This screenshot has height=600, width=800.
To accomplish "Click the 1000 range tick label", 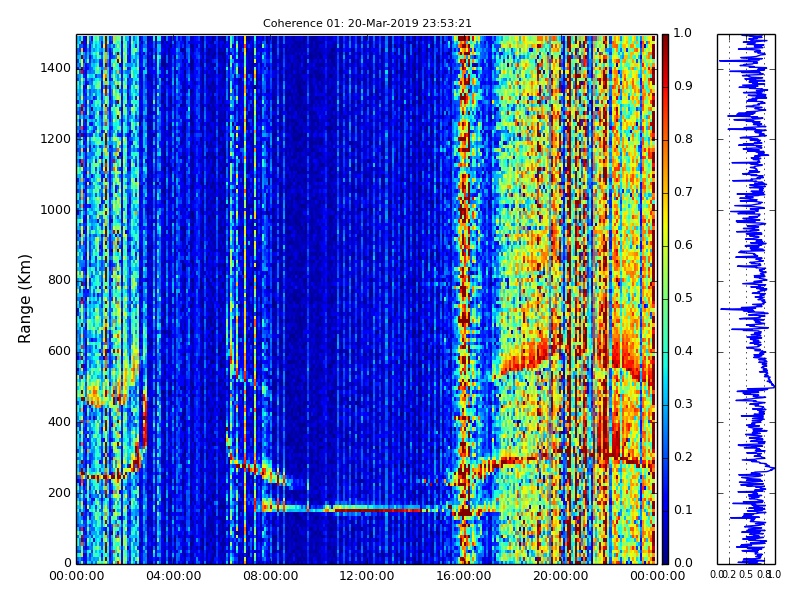I will [x=56, y=210].
